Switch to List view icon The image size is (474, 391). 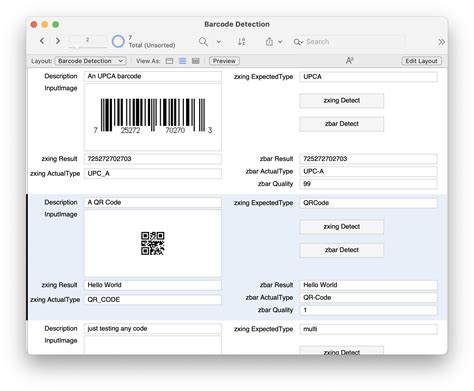tap(182, 61)
